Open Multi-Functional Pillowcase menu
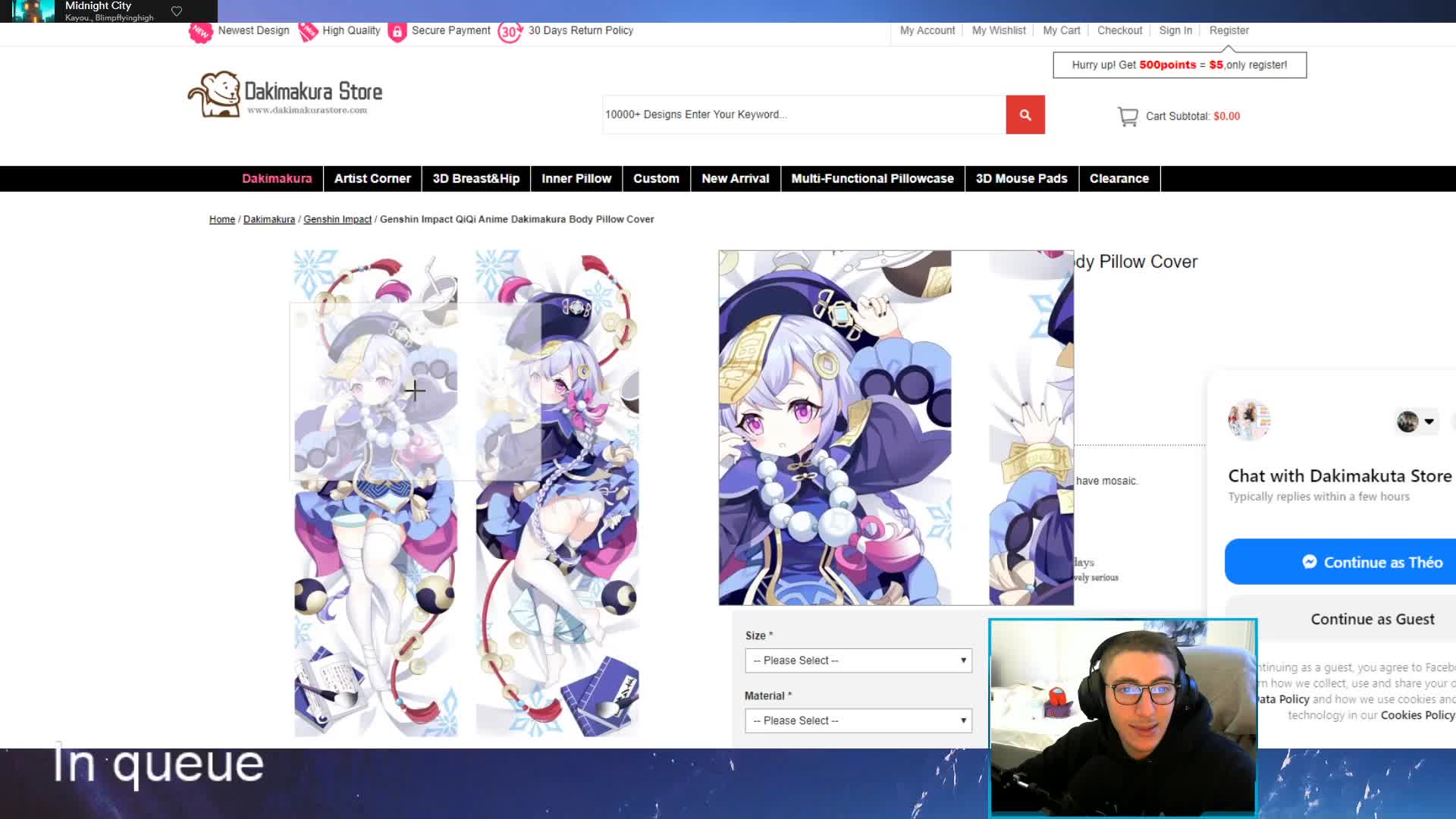Image resolution: width=1456 pixels, height=819 pixels. (873, 178)
